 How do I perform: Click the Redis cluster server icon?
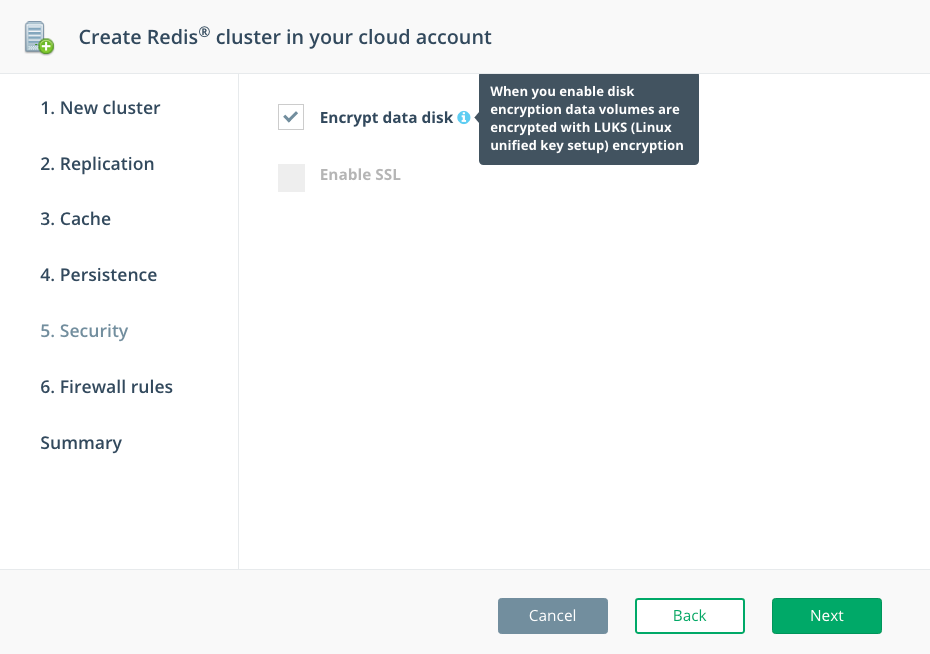pyautogui.click(x=37, y=36)
